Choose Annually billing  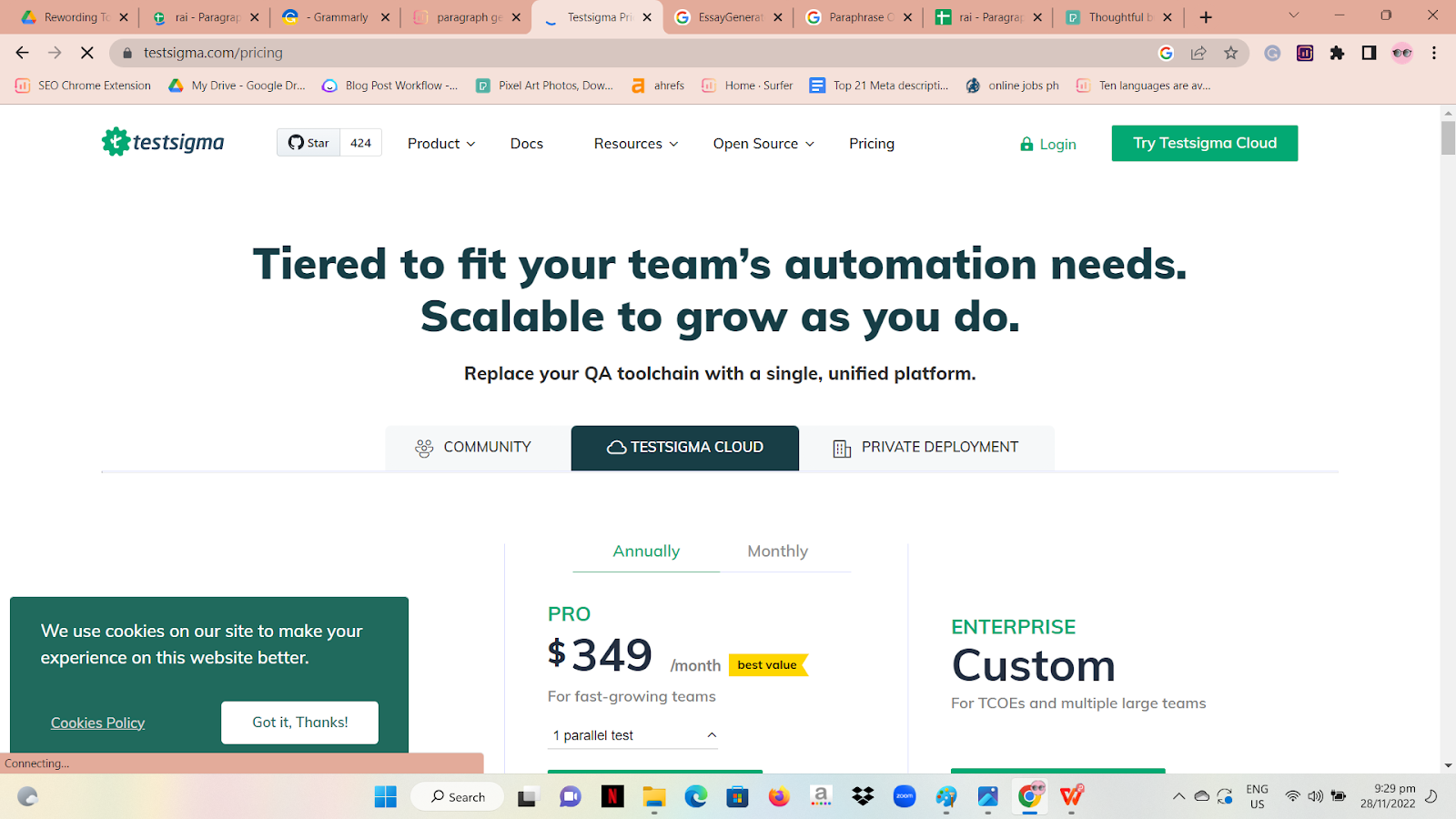click(646, 551)
